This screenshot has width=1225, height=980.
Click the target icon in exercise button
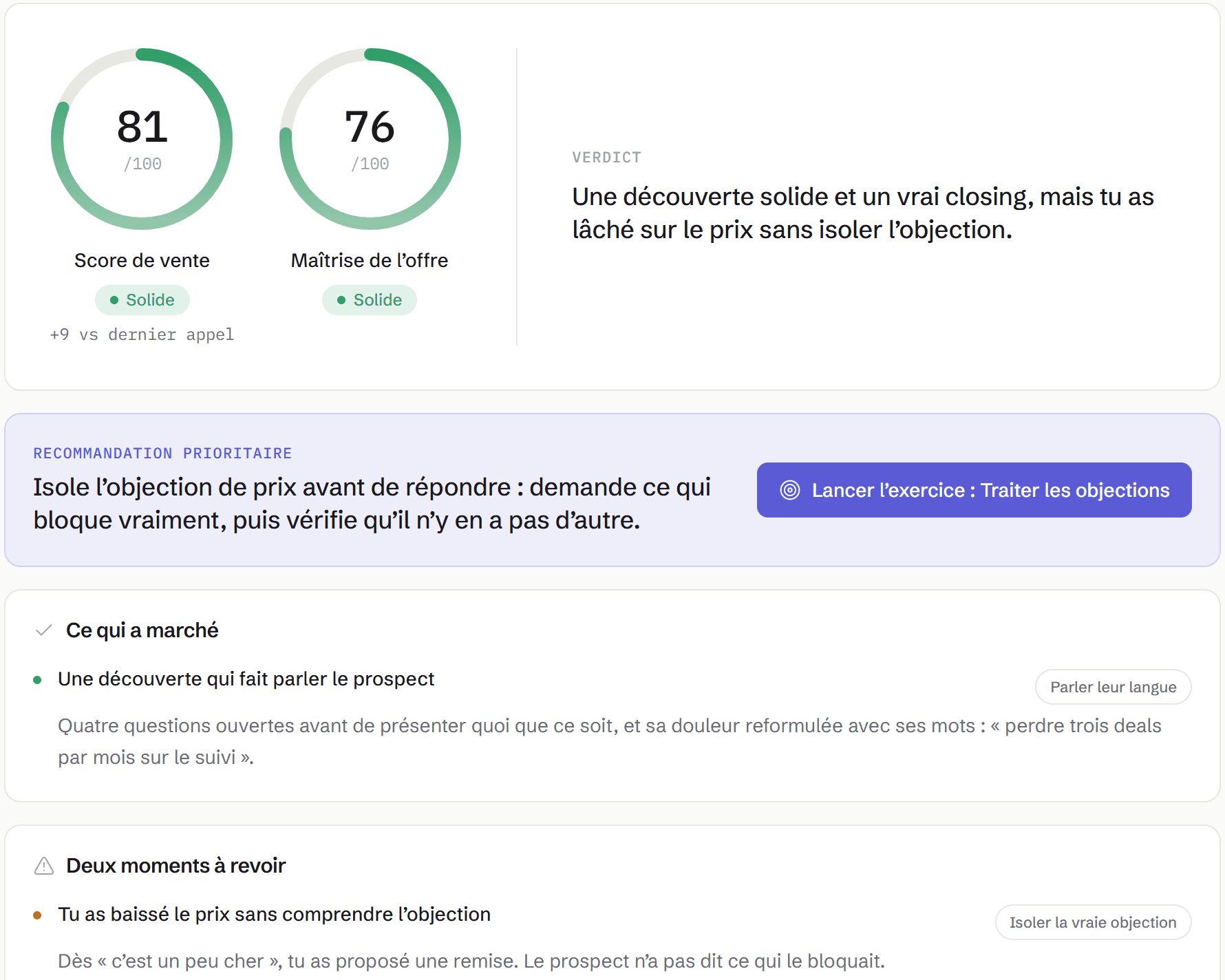point(790,490)
